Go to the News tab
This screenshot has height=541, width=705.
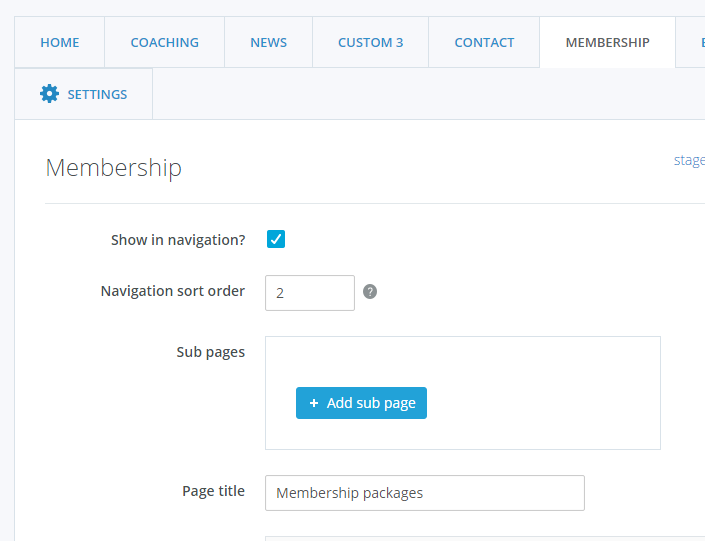click(268, 43)
